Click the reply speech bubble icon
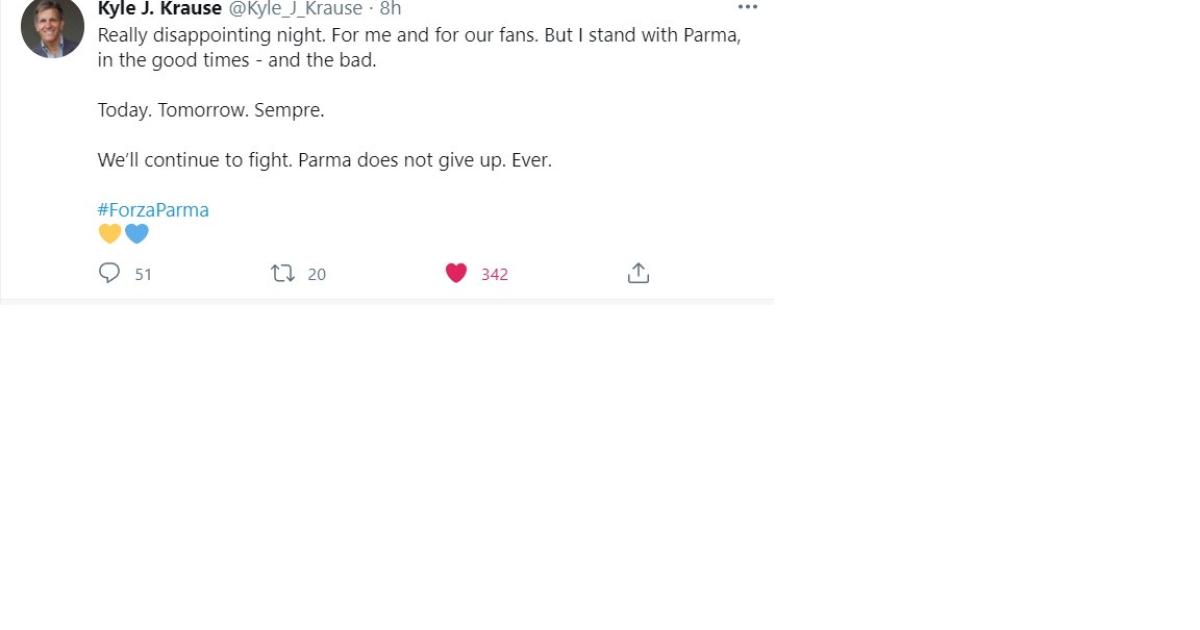This screenshot has height=630, width=1200. (109, 273)
